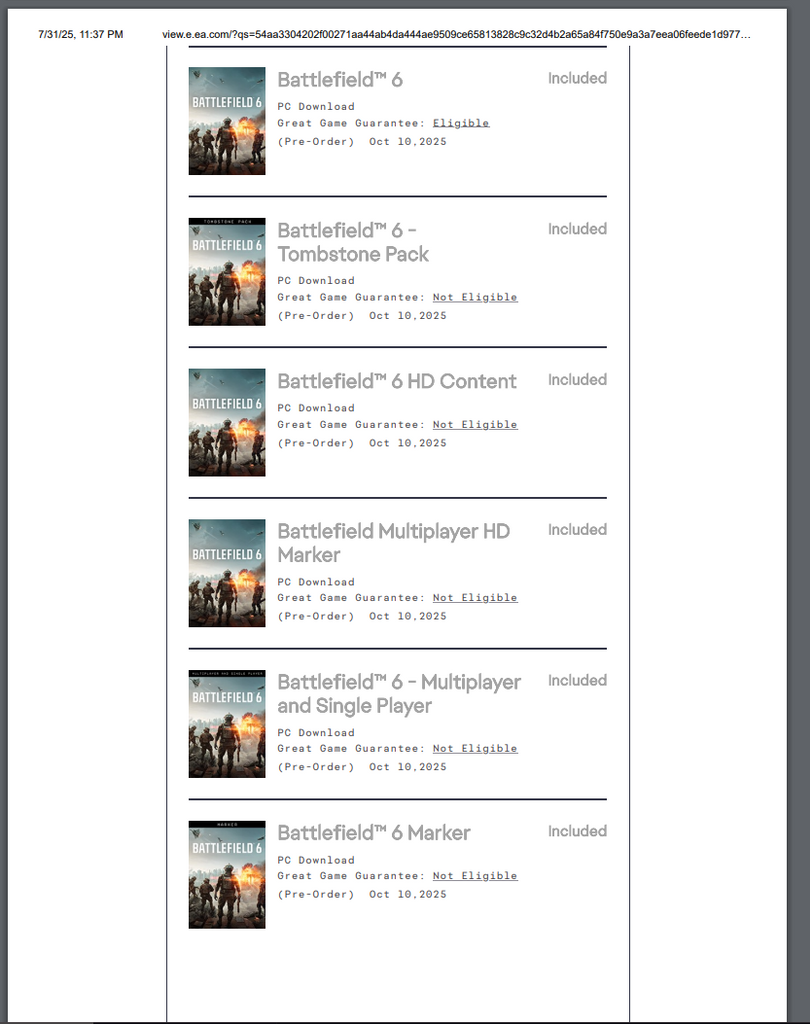Open the Battlefield 6 base game cover image
The height and width of the screenshot is (1024, 810).
pyautogui.click(x=227, y=121)
